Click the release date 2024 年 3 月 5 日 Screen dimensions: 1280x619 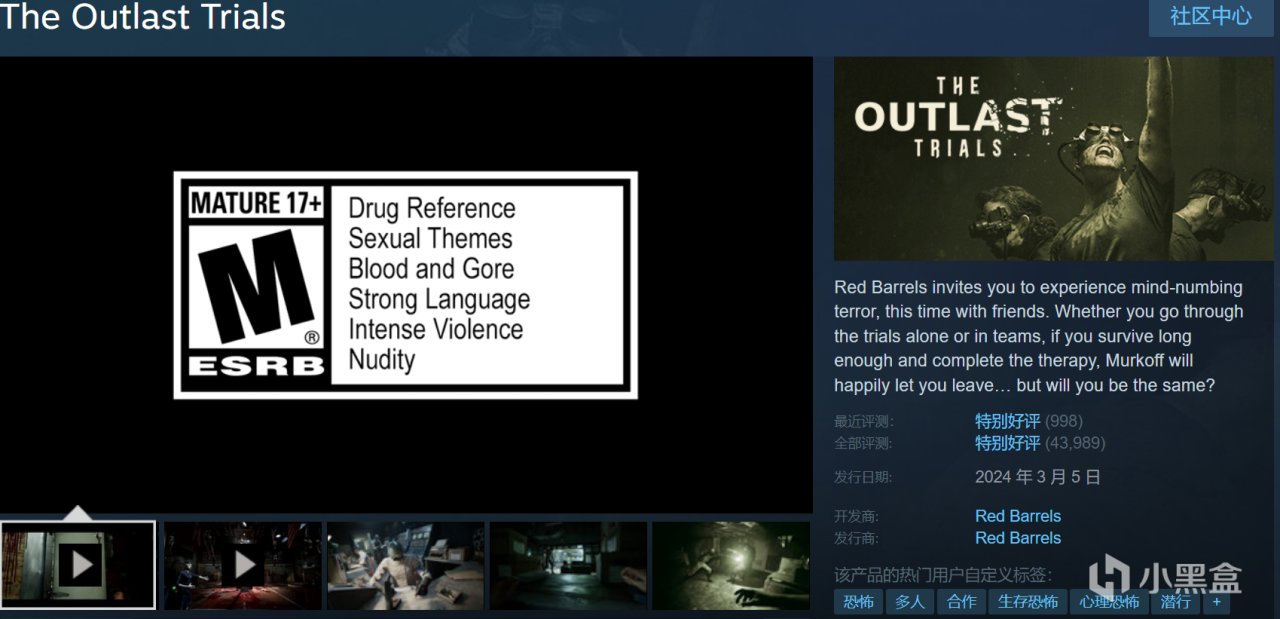(1038, 477)
